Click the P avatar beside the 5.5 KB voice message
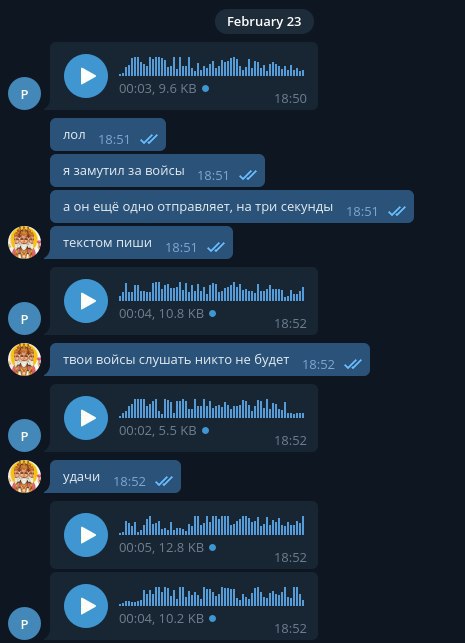This screenshot has height=643, width=465. [25, 436]
